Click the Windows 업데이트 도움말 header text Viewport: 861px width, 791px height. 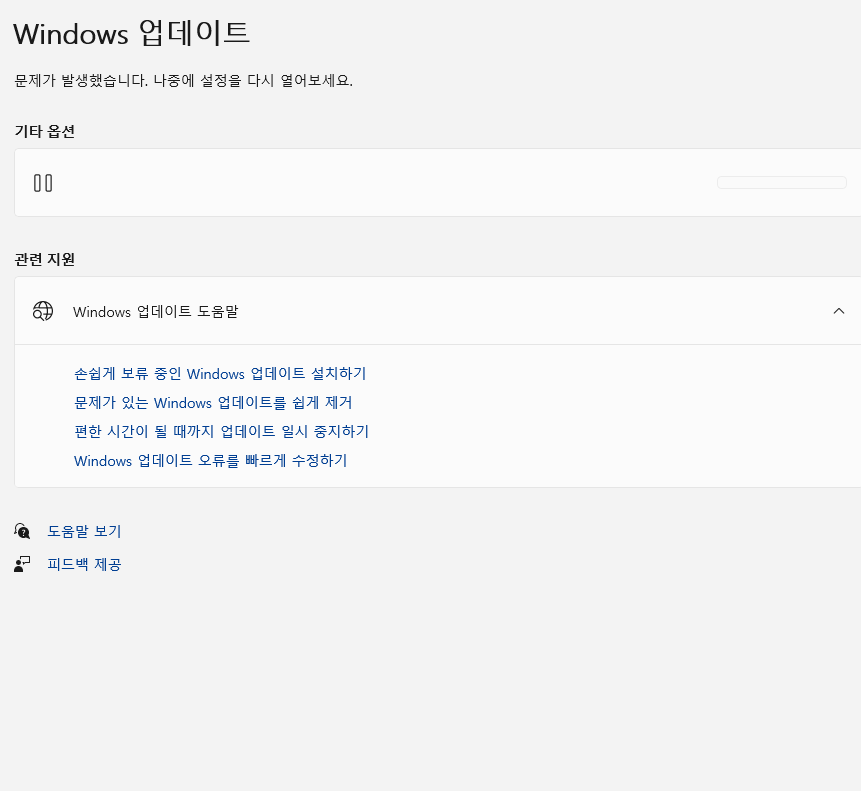click(155, 312)
